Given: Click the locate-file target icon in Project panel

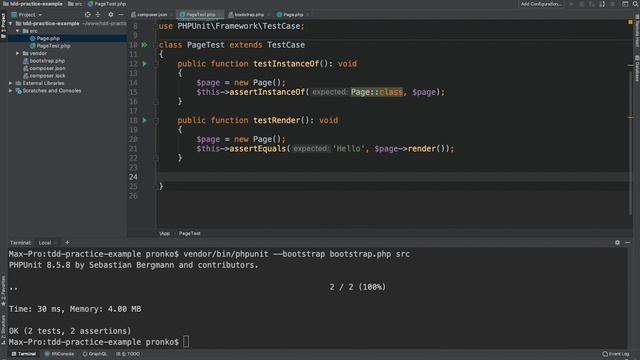Looking at the screenshot, I should coord(88,15).
